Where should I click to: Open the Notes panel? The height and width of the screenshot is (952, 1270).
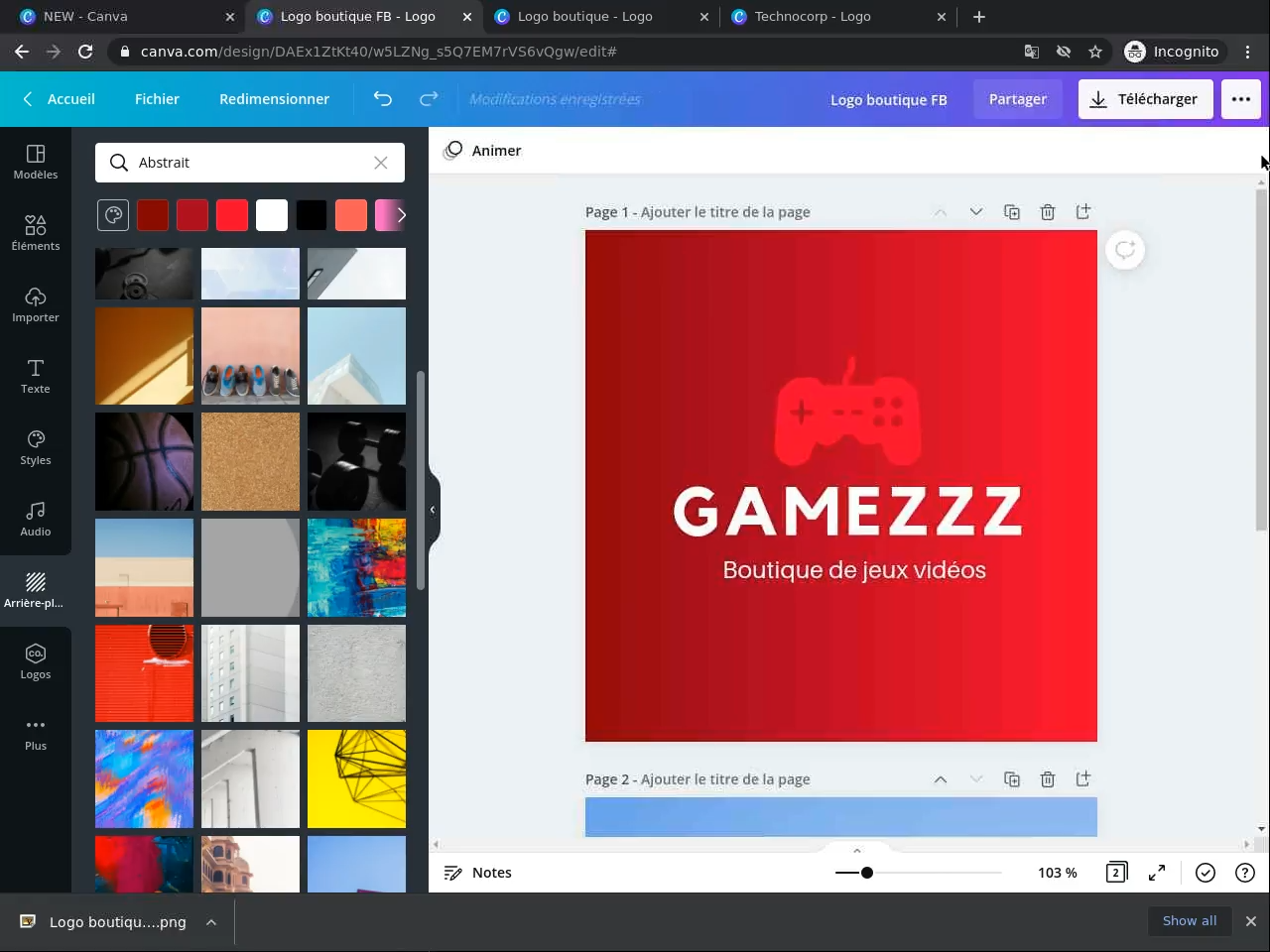point(477,873)
